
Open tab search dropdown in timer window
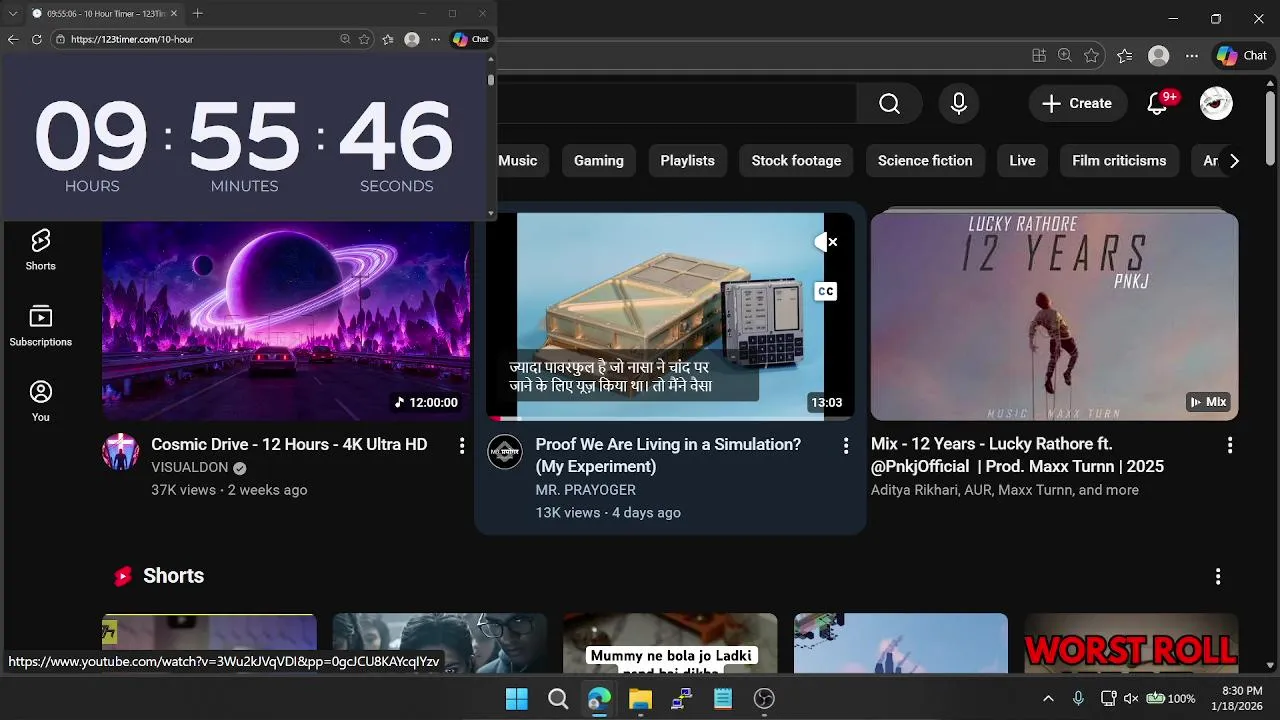[13, 13]
